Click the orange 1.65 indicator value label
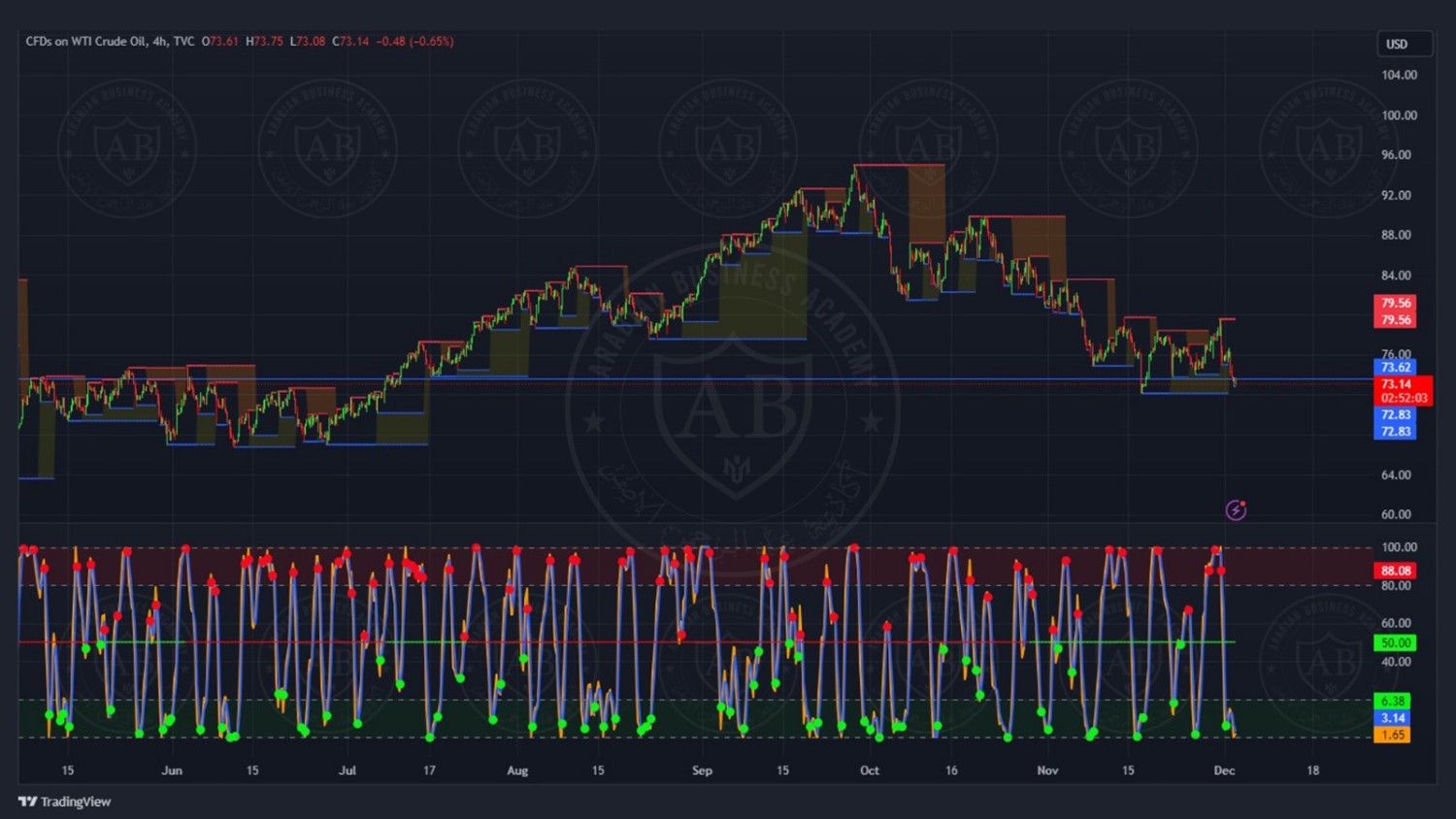This screenshot has height=819, width=1456. click(x=1392, y=735)
